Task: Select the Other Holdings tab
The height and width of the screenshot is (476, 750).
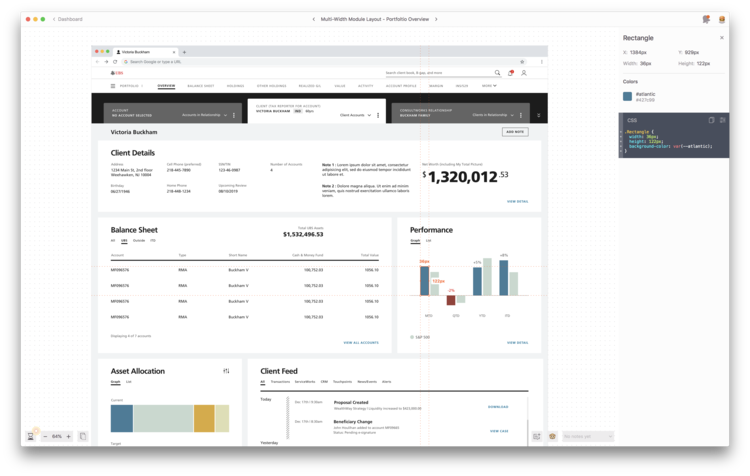Action: coord(271,86)
